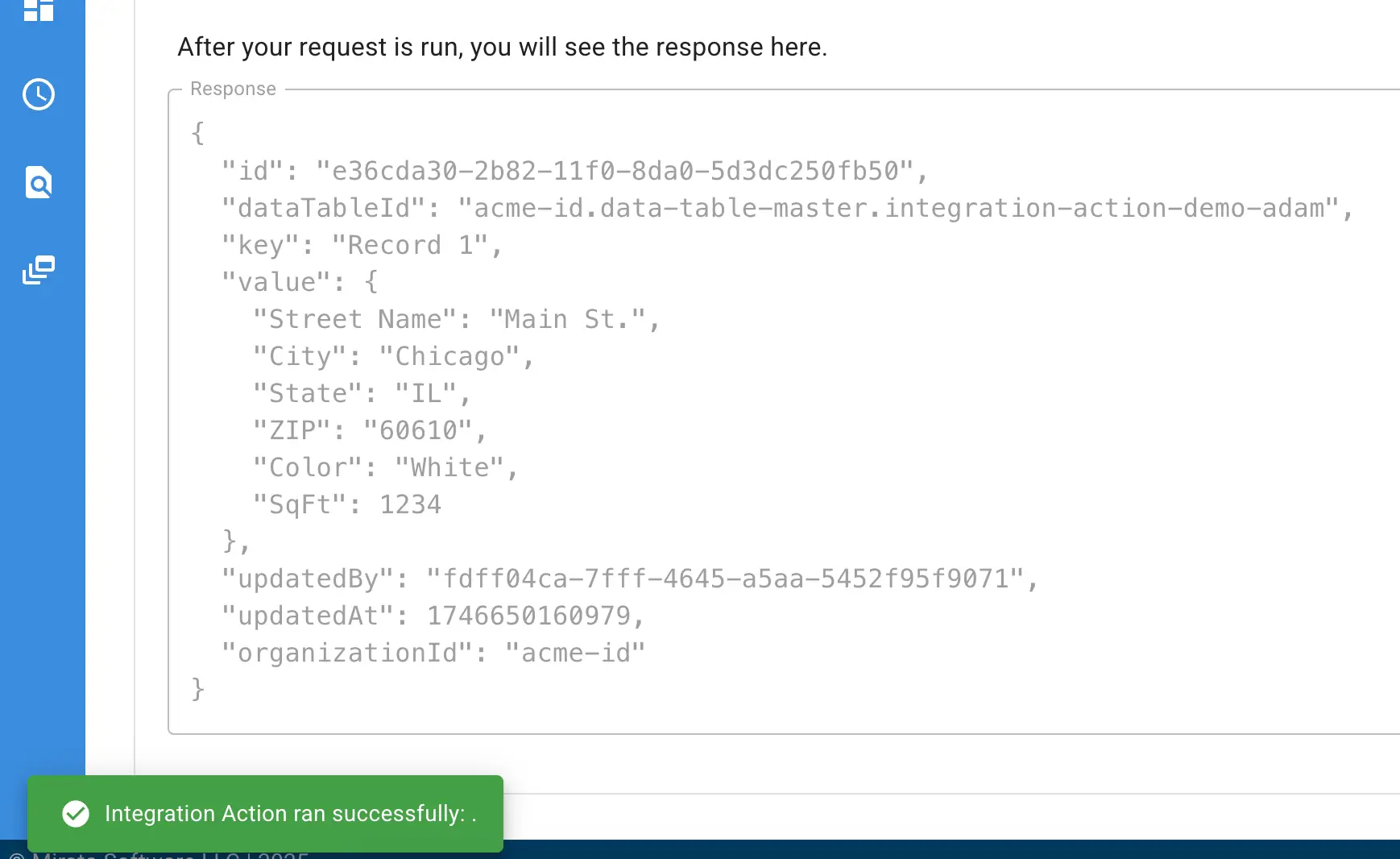Click the "updatedBy" line in the response
Screen dimensions: 1400x859
coord(630,579)
